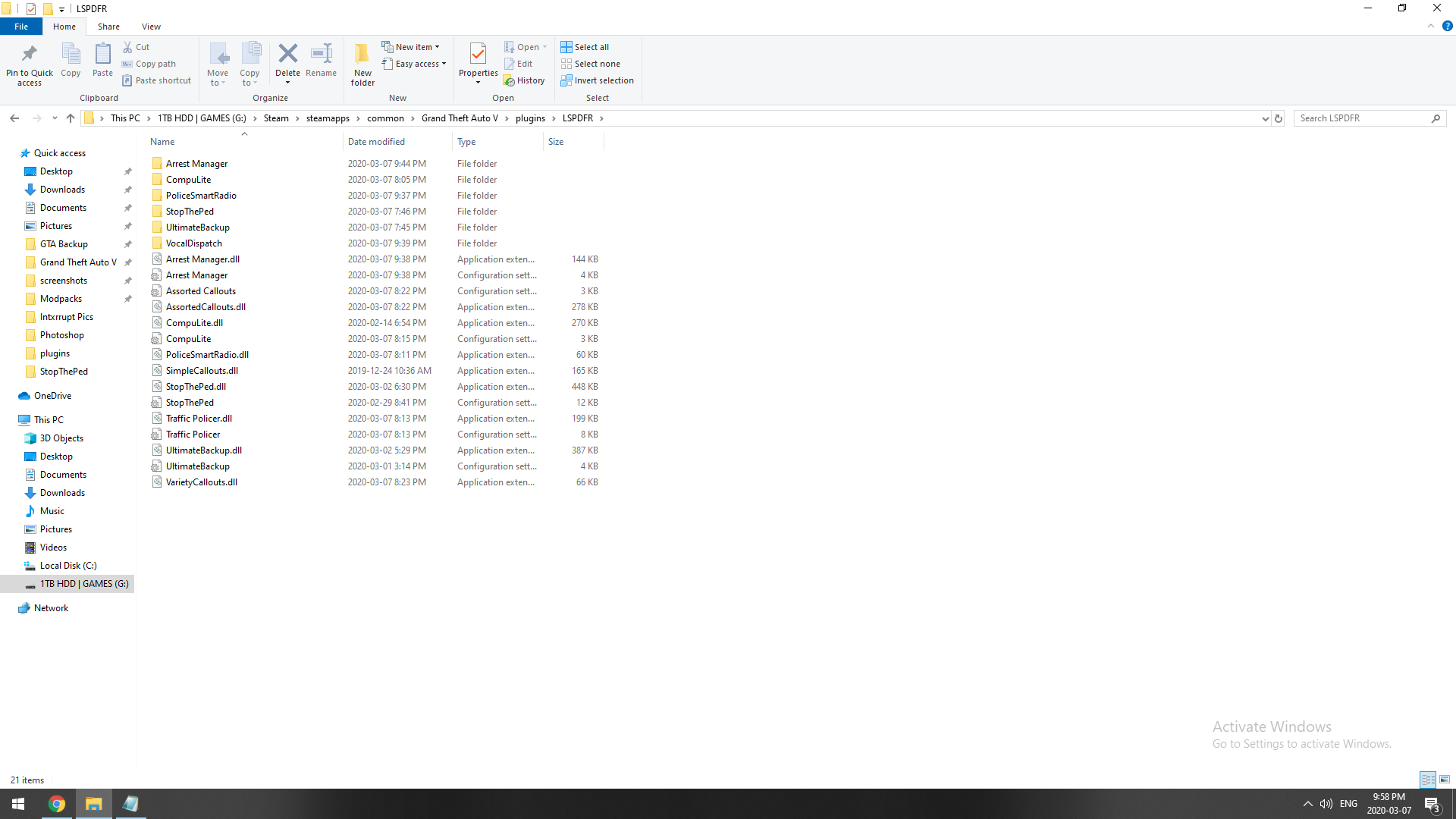Switch to the View ribbon tab

[x=151, y=27]
